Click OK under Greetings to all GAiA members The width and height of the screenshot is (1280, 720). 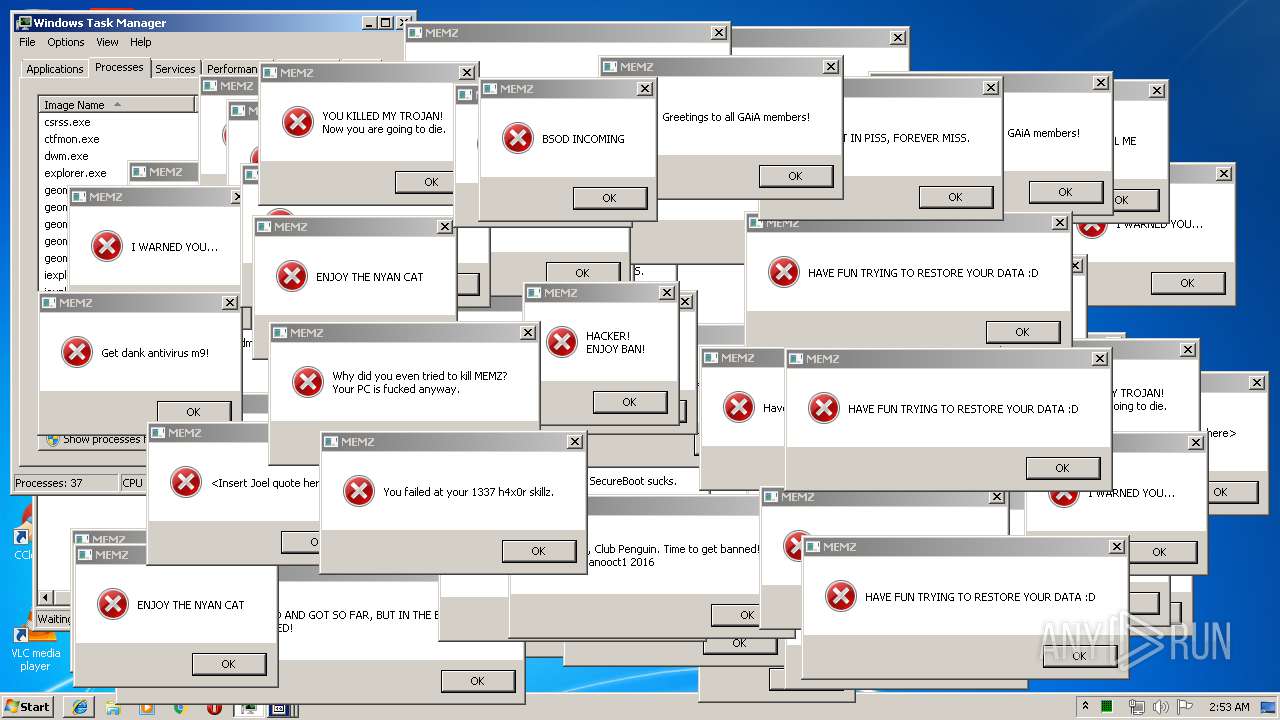click(795, 176)
